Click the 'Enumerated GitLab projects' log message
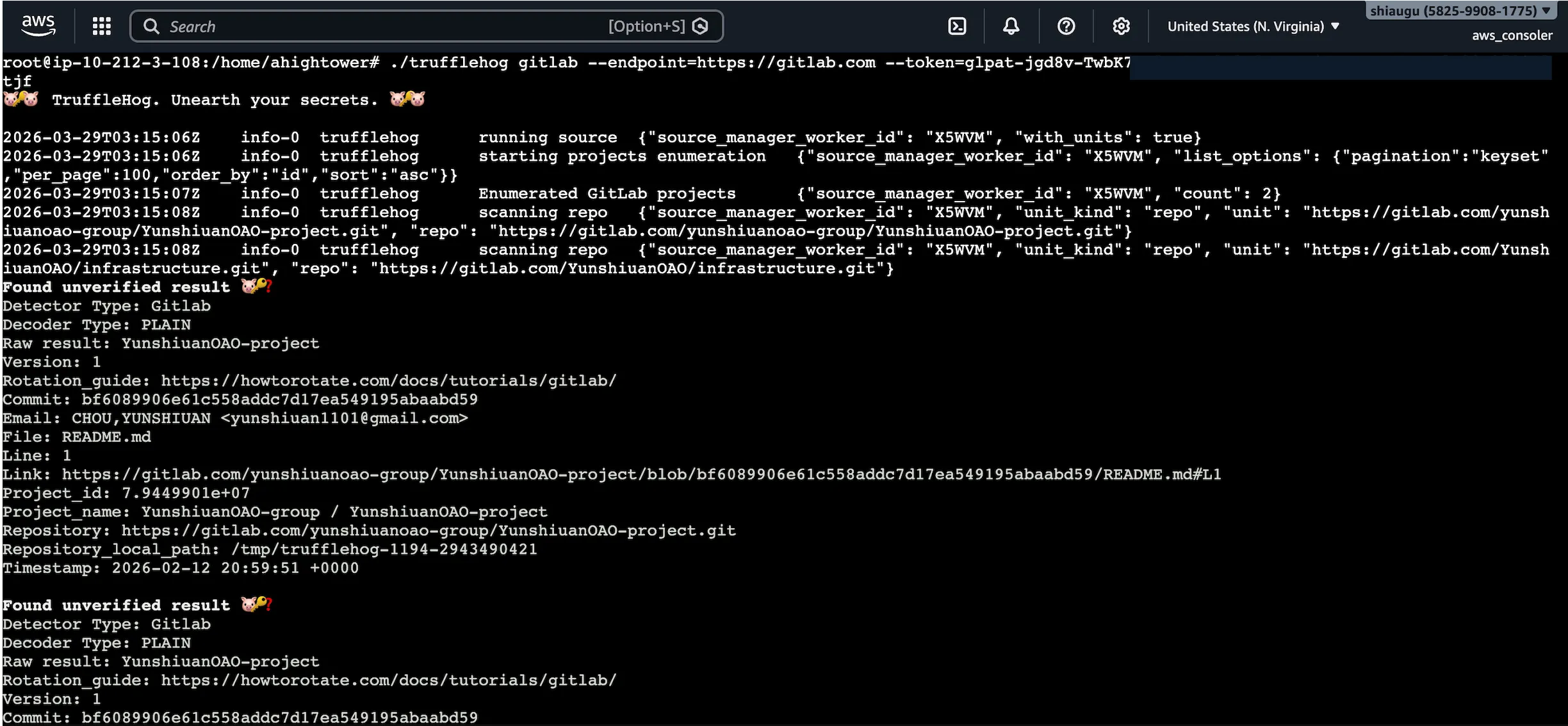Viewport: 1568px width, 726px height. tap(607, 194)
